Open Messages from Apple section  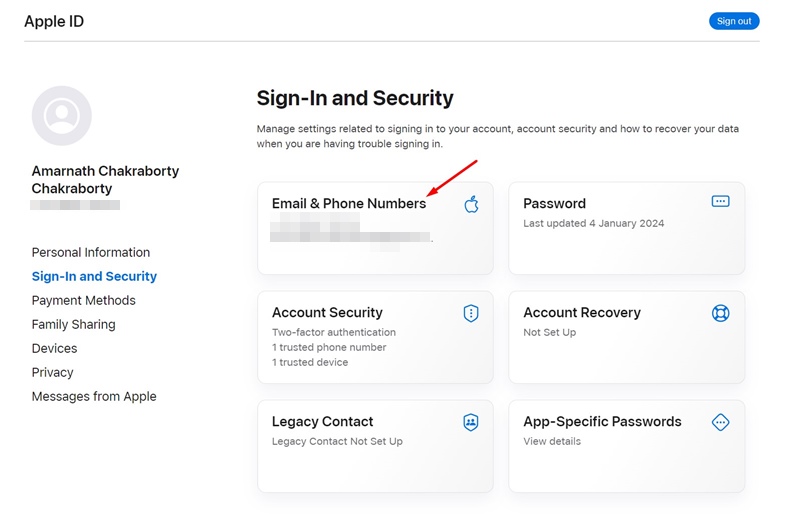coord(94,397)
